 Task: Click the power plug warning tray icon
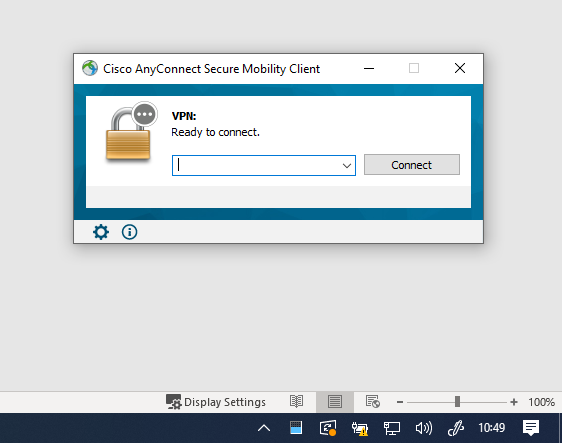[x=359, y=428]
